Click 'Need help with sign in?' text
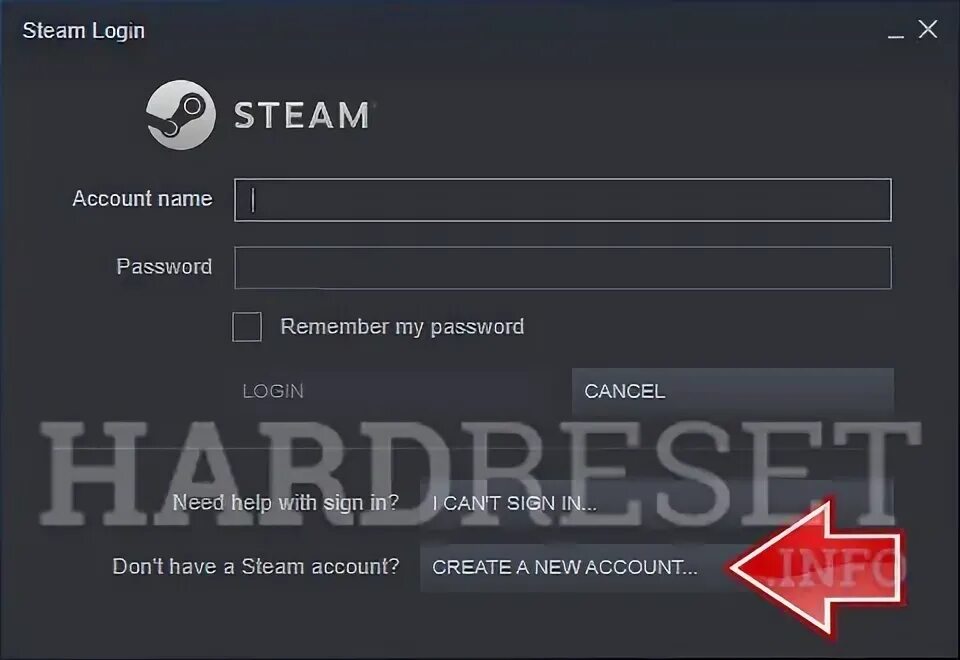Viewport: 960px width, 660px height. point(286,503)
